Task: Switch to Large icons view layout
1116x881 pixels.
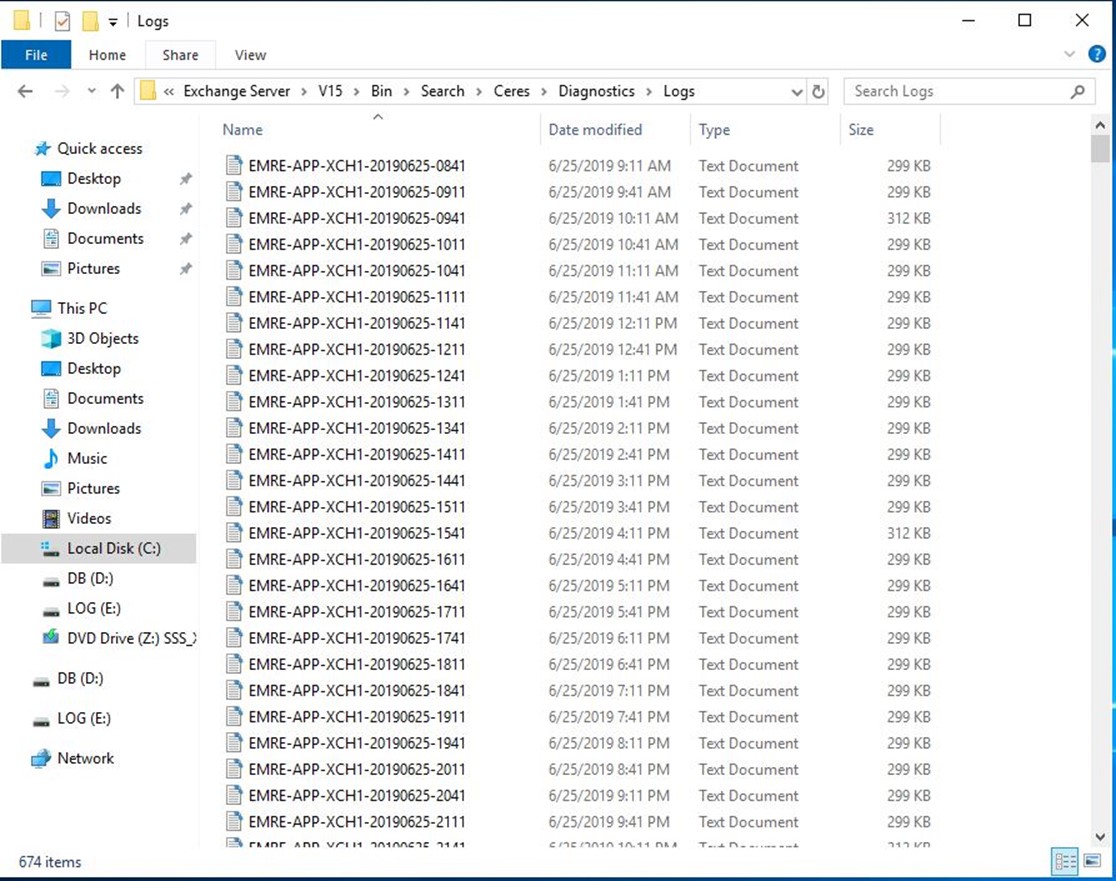Action: tap(1093, 861)
